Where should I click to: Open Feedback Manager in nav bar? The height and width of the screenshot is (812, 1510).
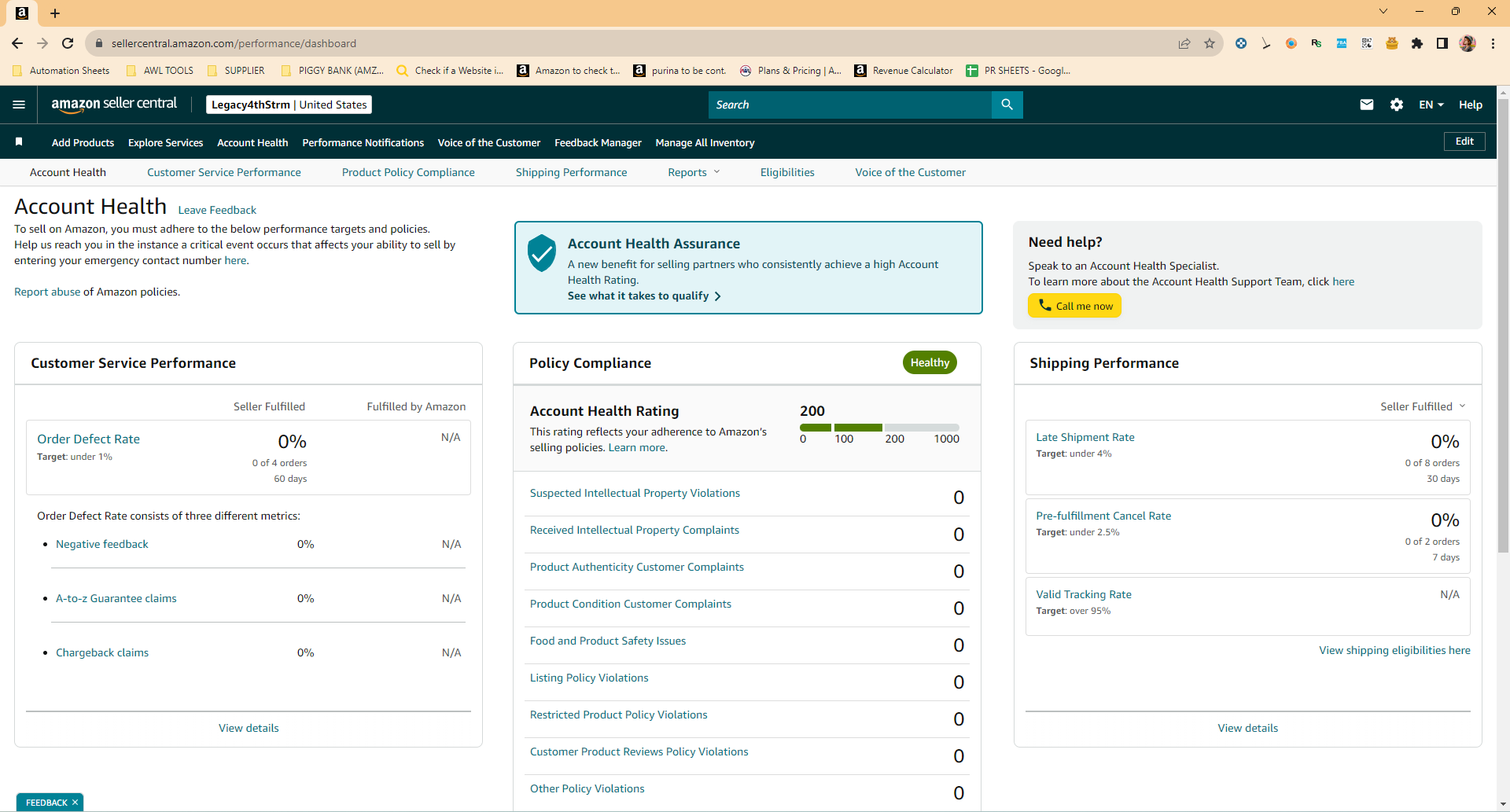pyautogui.click(x=598, y=142)
